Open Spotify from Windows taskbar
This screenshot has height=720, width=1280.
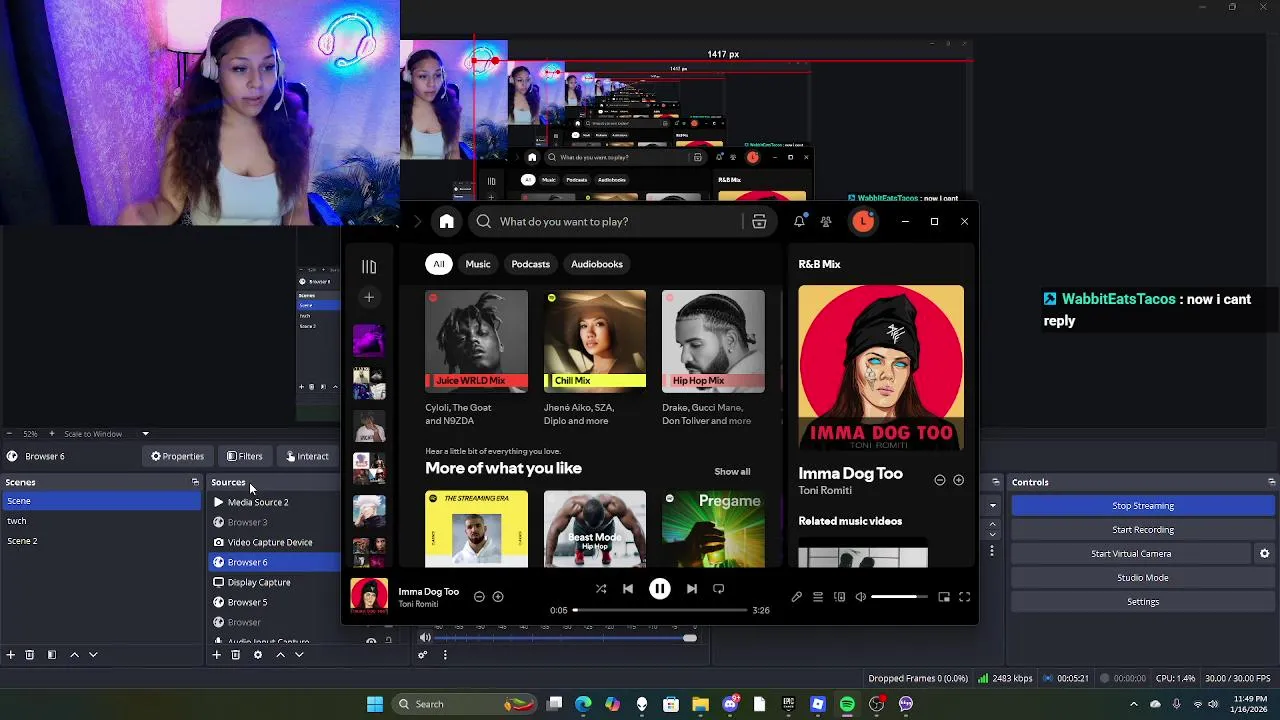click(847, 704)
